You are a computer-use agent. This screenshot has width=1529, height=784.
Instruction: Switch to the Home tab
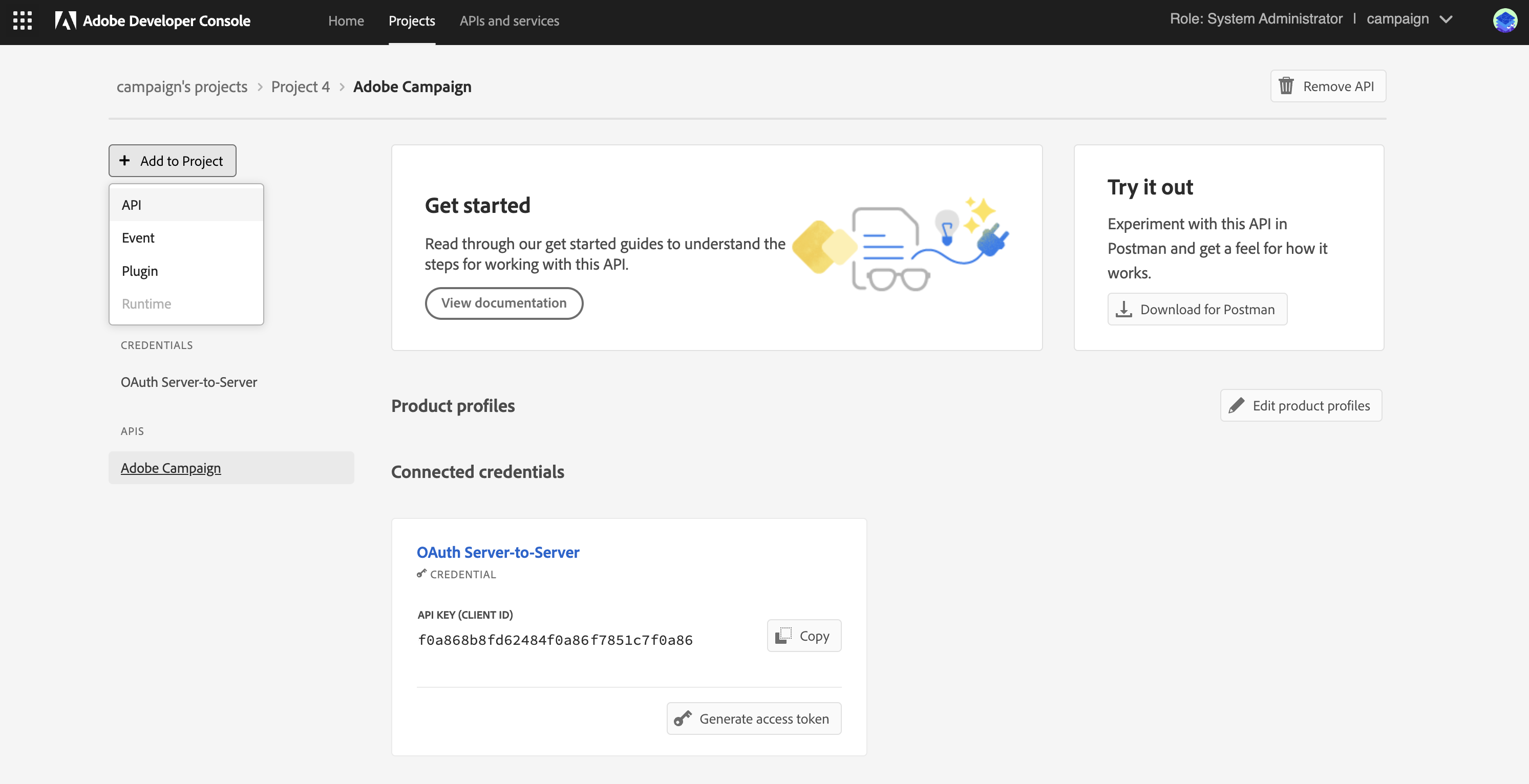(346, 21)
